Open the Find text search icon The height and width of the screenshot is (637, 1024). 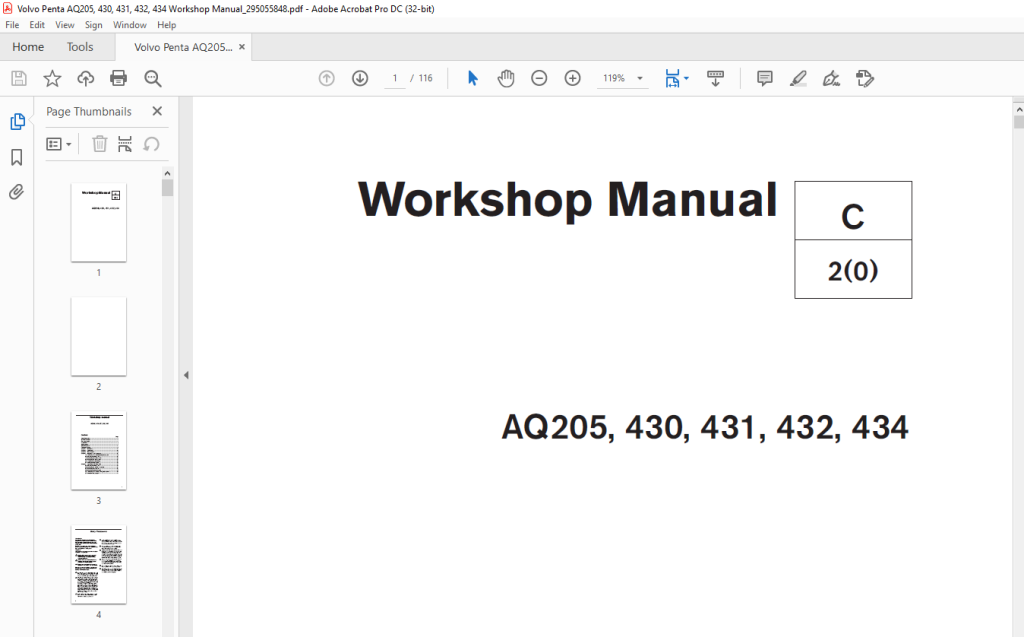pos(153,78)
